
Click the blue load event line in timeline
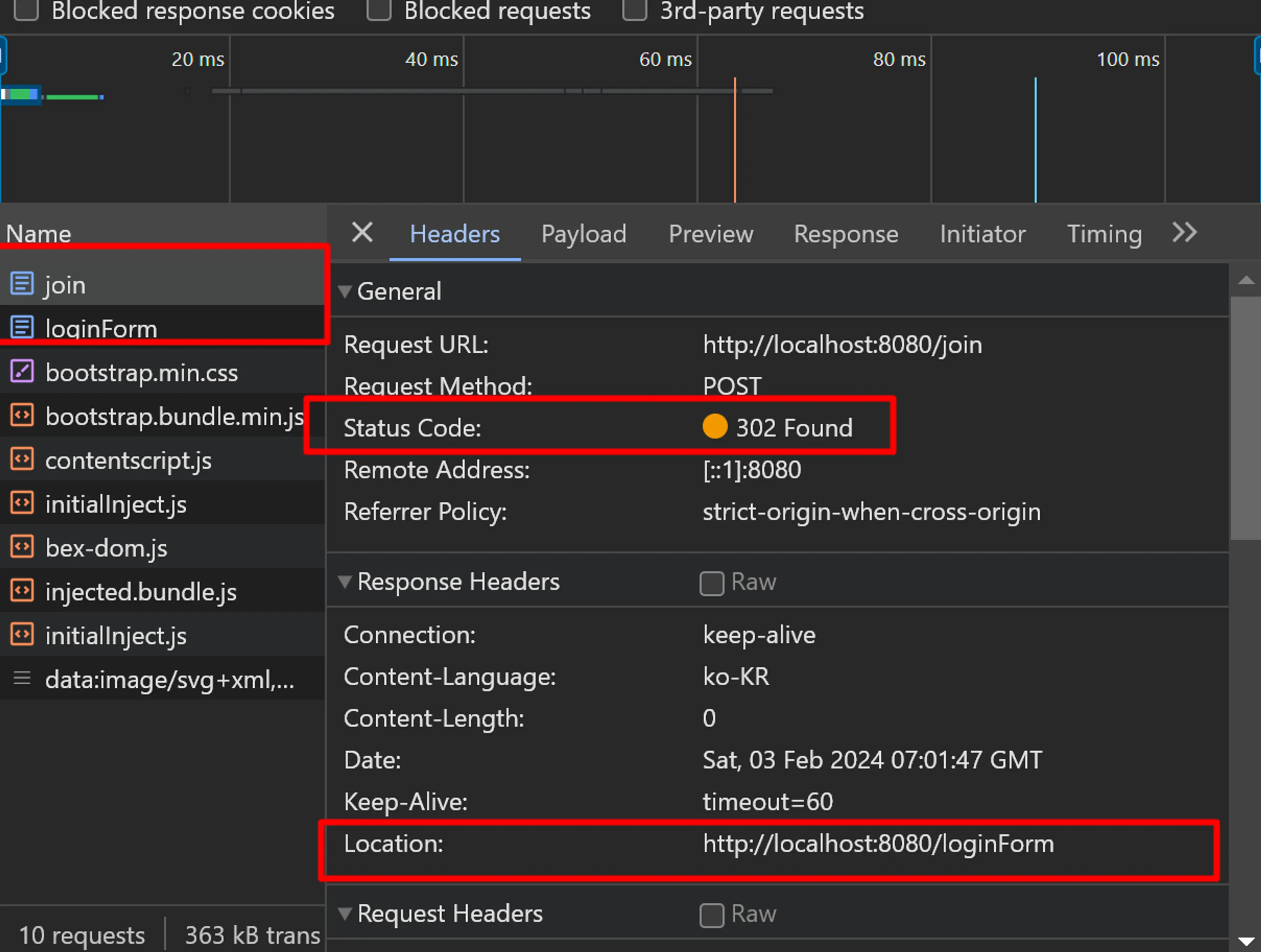tap(1035, 140)
